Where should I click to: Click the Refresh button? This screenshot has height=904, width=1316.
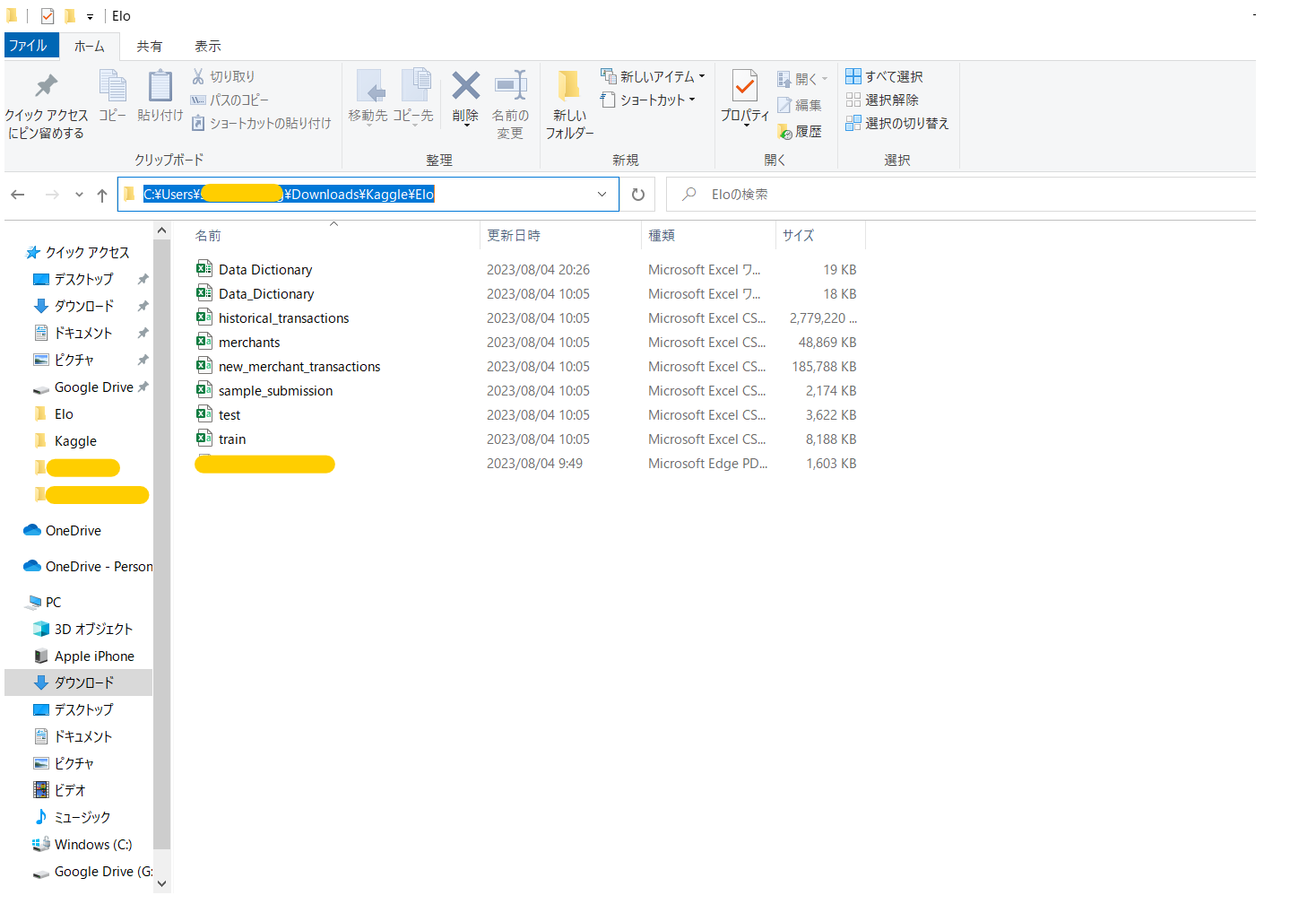pyautogui.click(x=638, y=195)
